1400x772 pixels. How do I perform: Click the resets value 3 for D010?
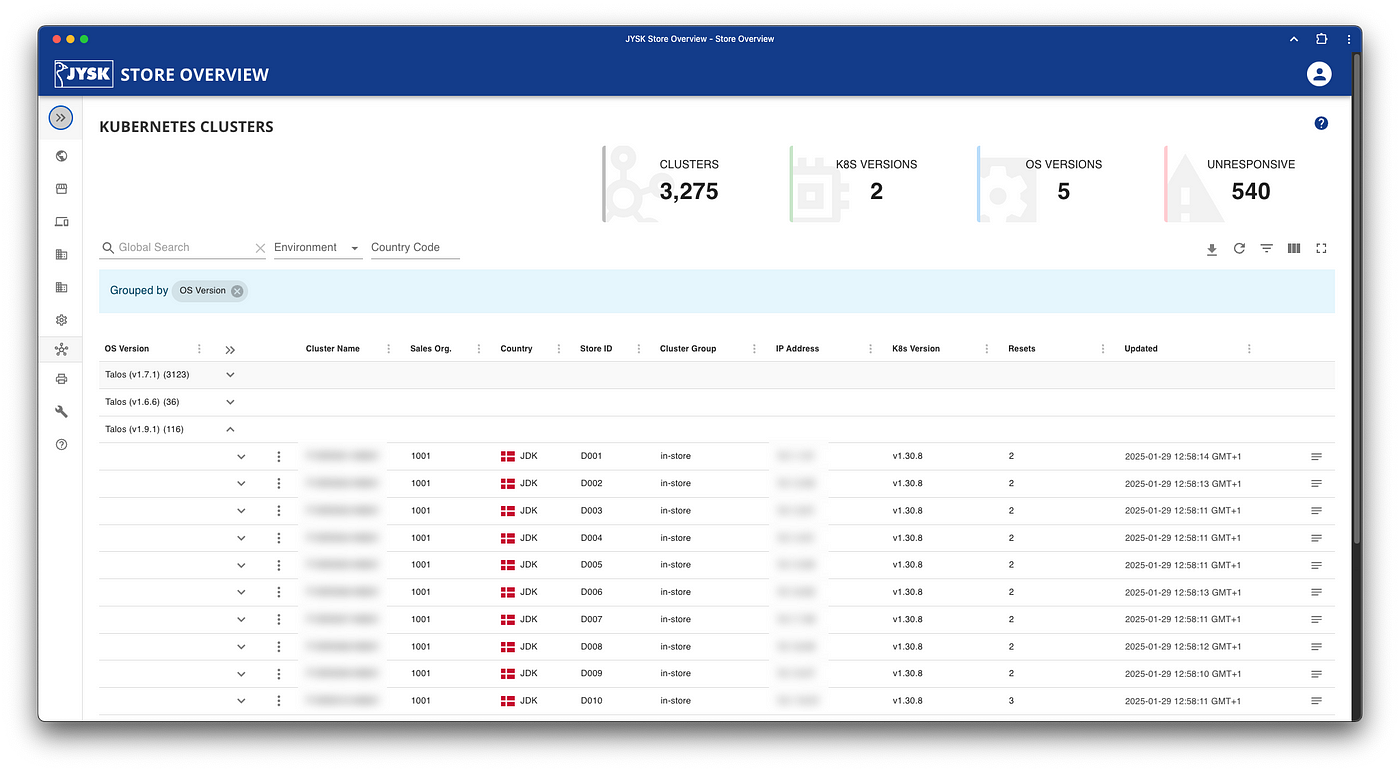[x=1011, y=701]
